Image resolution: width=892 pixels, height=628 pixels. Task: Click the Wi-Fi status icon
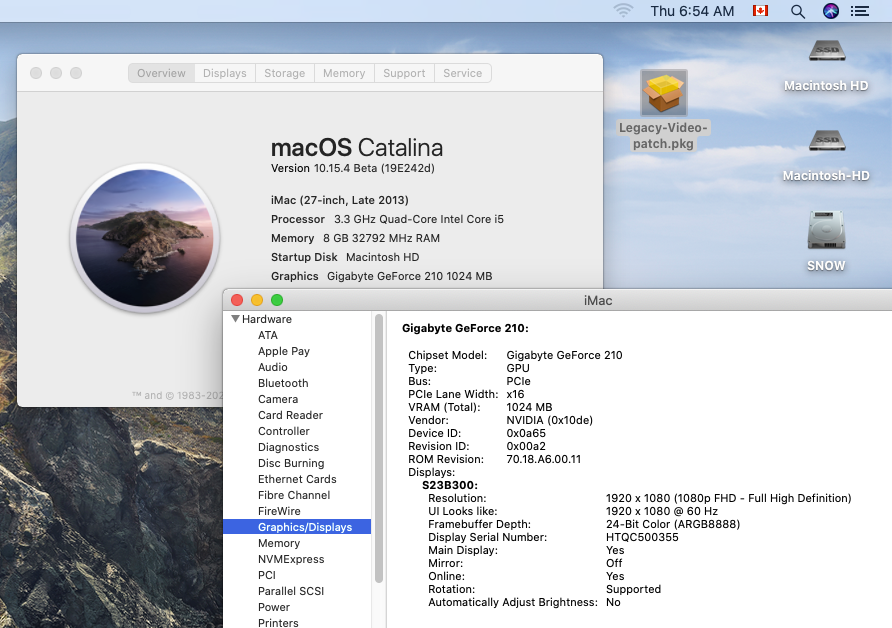623,11
